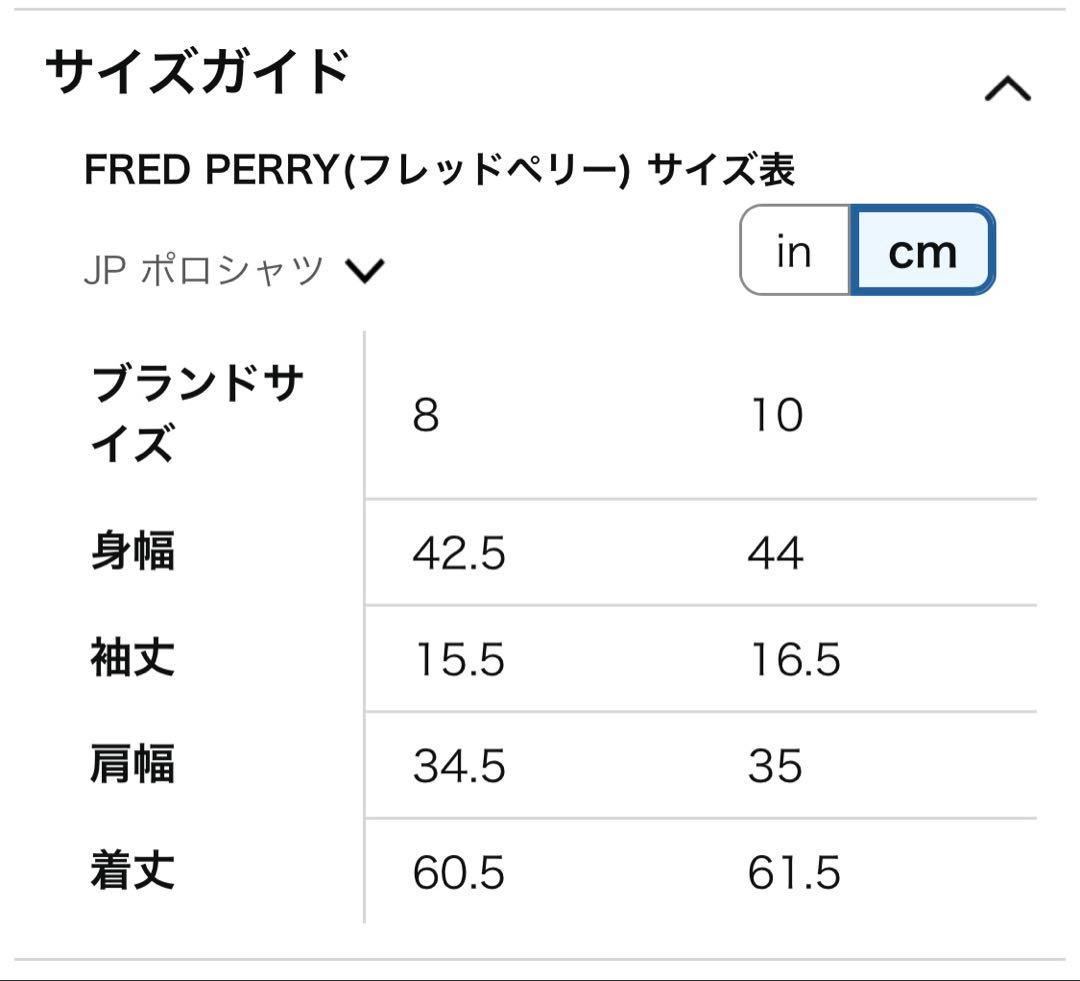Screen dimensions: 1080x981
Task: Select the 袖丈 row label
Action: point(133,659)
